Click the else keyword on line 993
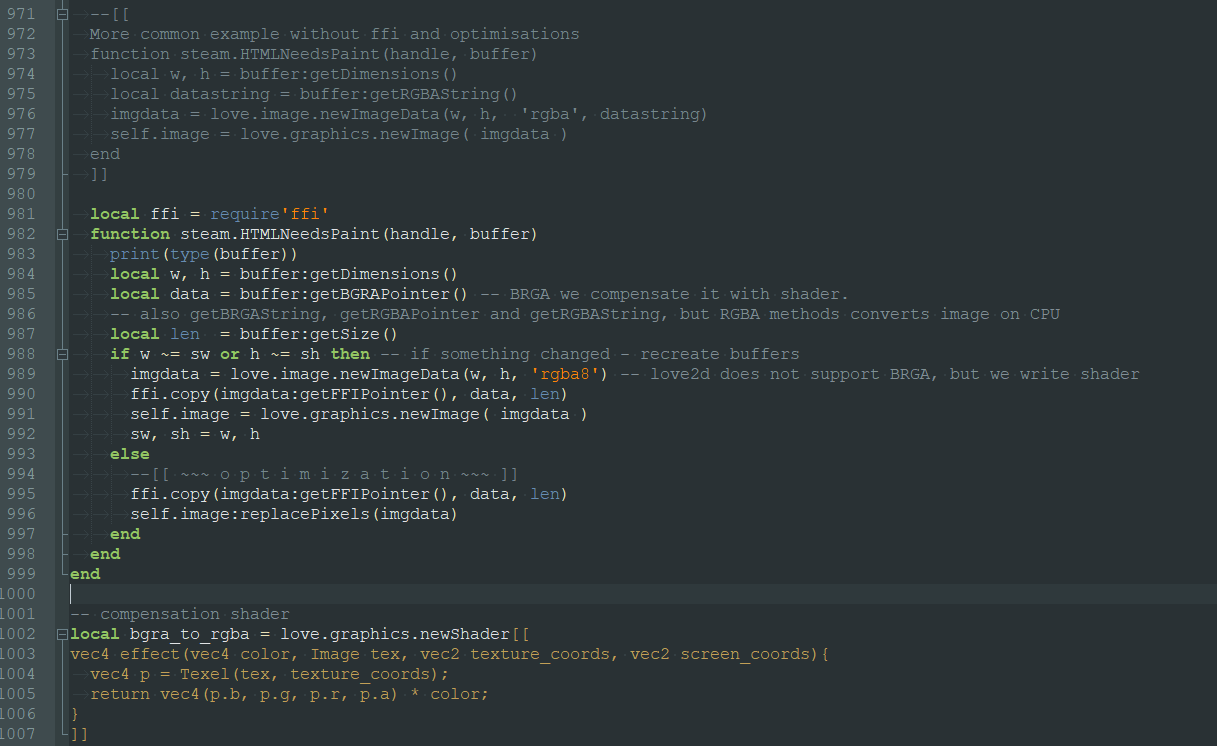This screenshot has height=746, width=1217. click(x=130, y=454)
